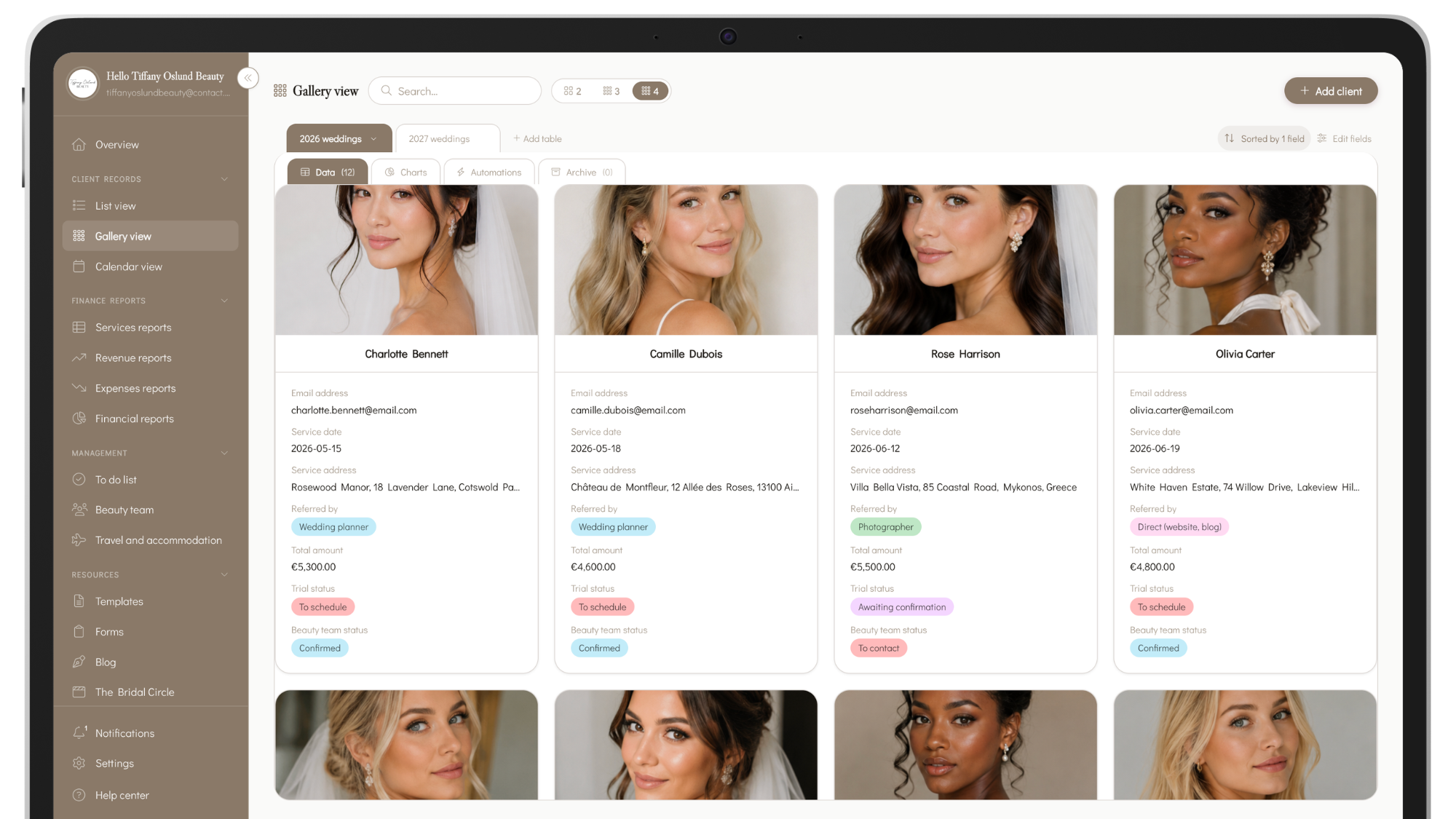
Task: Open To do list checkmark icon
Action: coord(79,479)
